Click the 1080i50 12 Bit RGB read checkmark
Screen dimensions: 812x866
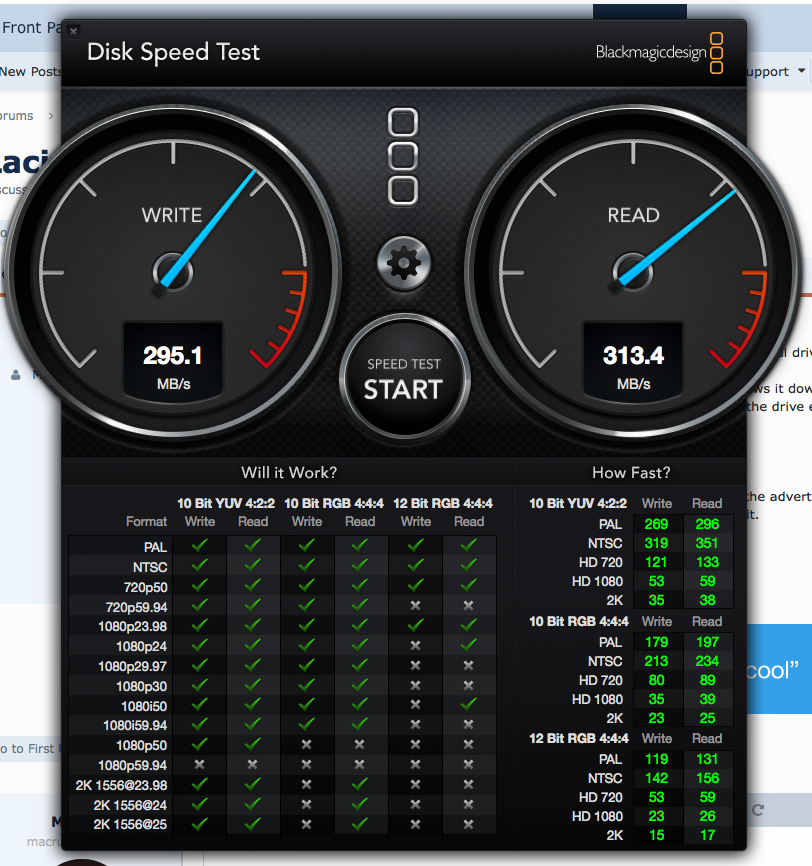click(x=468, y=704)
